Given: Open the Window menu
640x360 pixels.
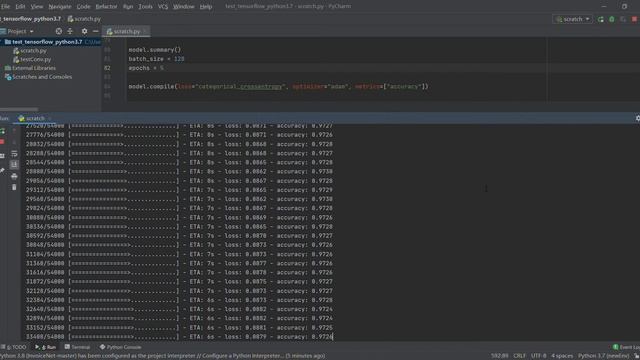Looking at the screenshot, I should (x=183, y=7).
